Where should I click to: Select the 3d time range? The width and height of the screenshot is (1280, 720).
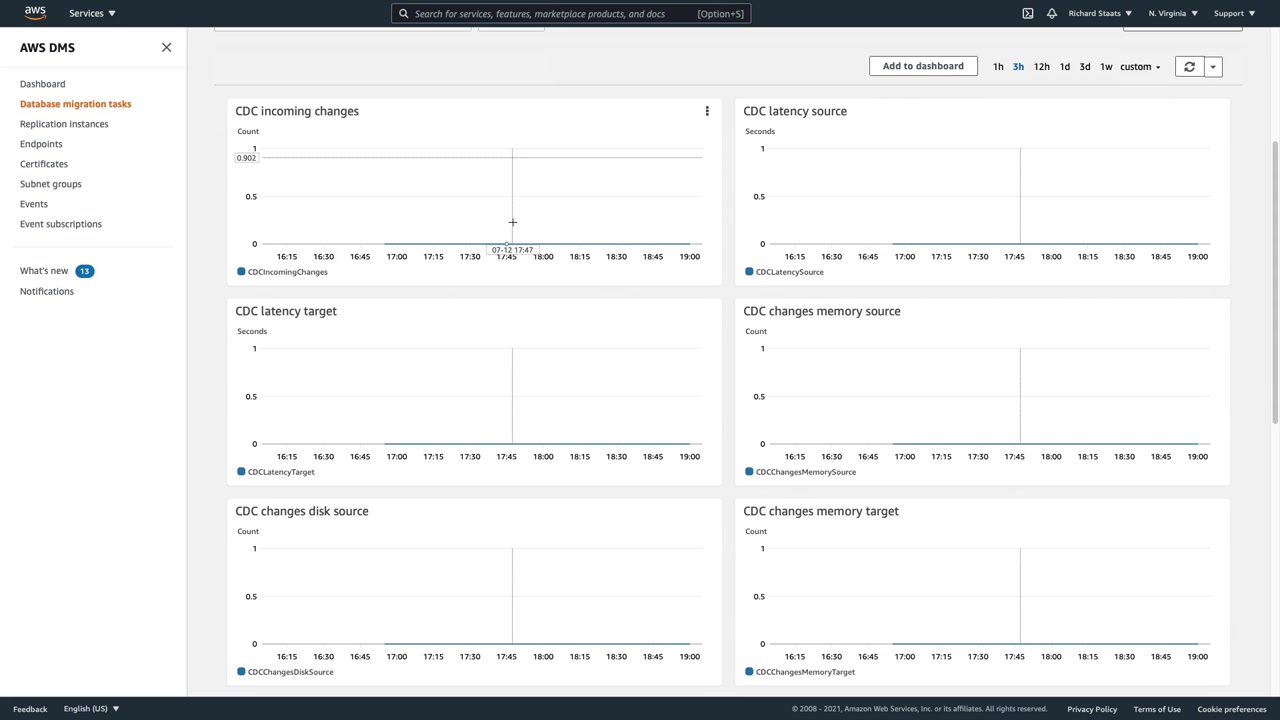(1085, 67)
